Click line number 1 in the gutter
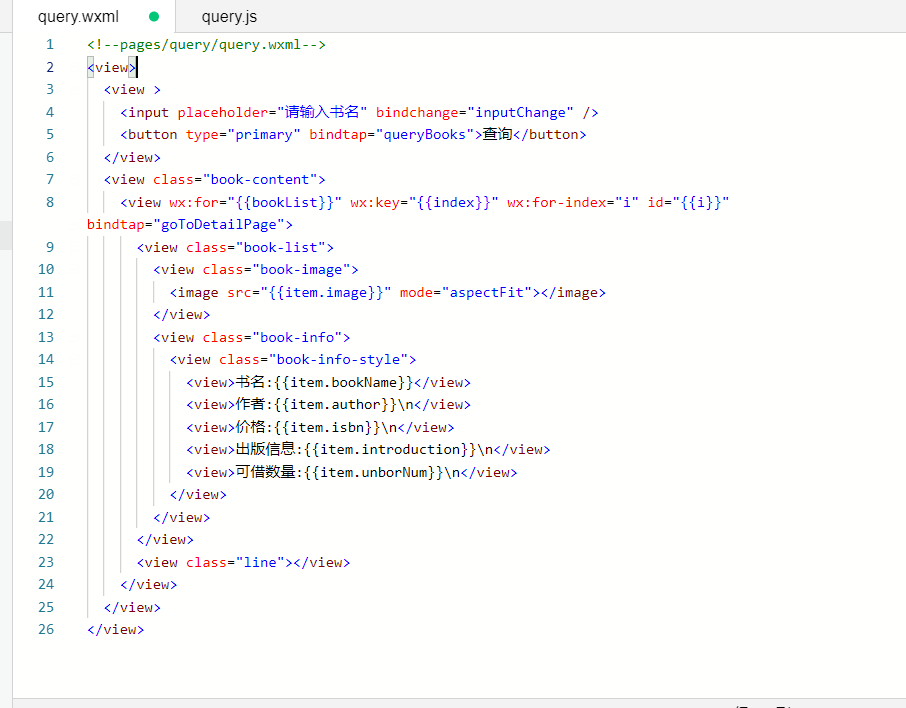This screenshot has width=906, height=708. point(50,45)
